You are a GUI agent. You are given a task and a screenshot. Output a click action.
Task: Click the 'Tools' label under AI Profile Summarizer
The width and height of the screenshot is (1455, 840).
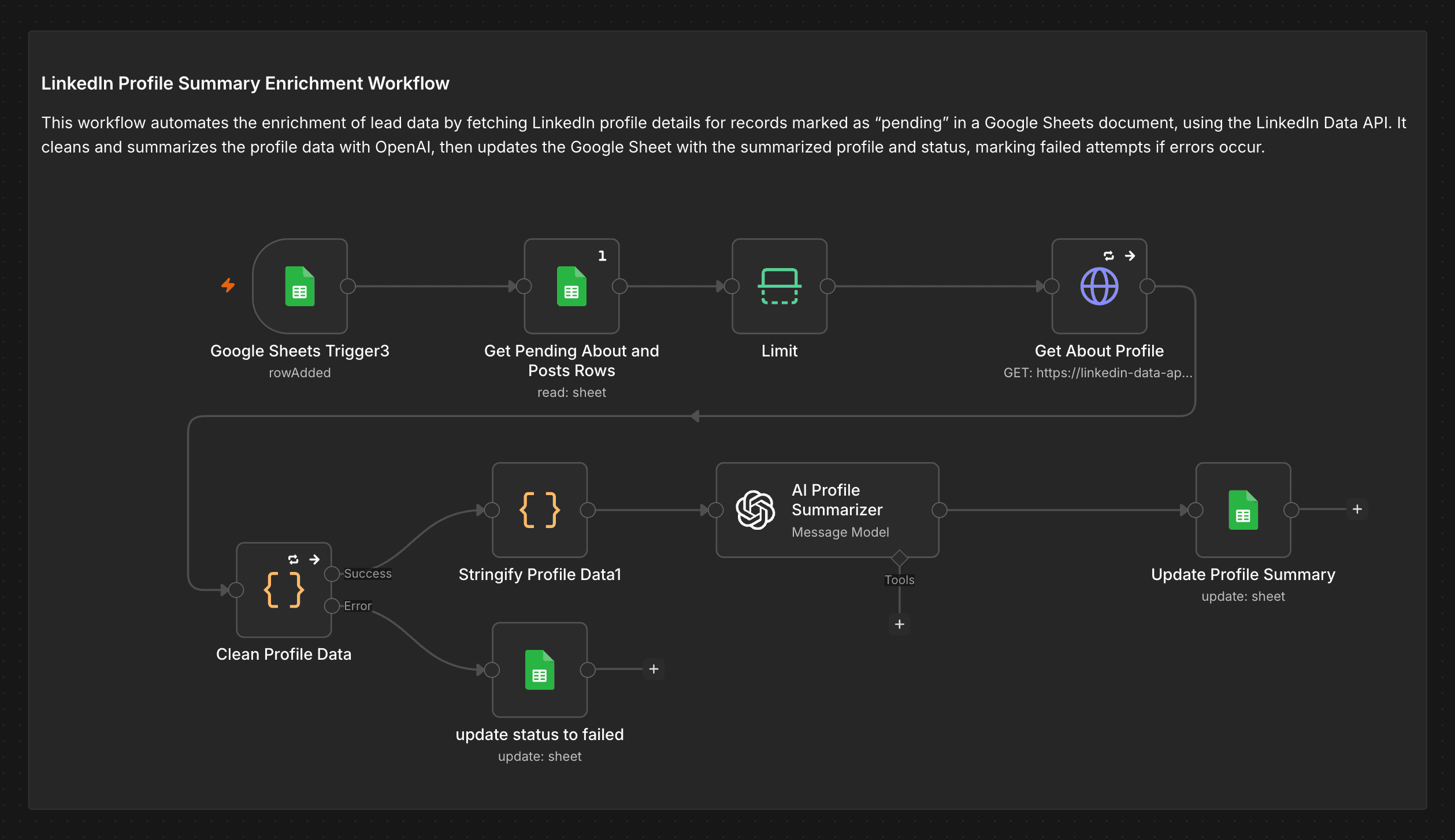(900, 580)
